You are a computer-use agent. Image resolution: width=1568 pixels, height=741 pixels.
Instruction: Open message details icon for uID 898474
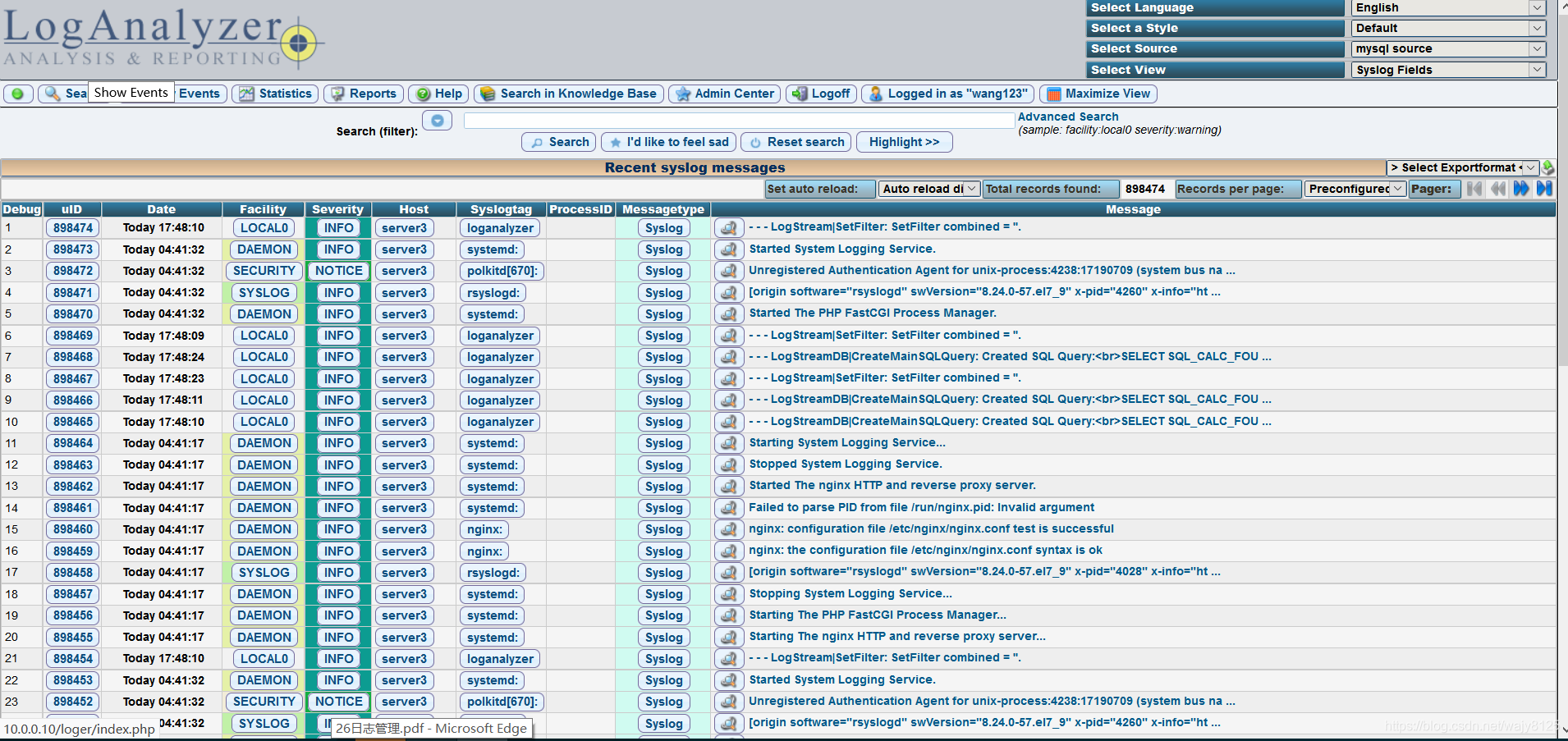click(x=729, y=227)
